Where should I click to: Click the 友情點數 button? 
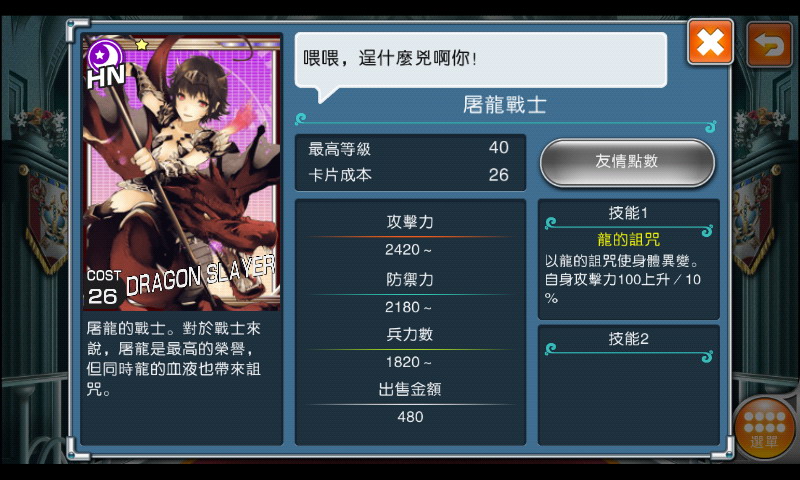[x=627, y=162]
